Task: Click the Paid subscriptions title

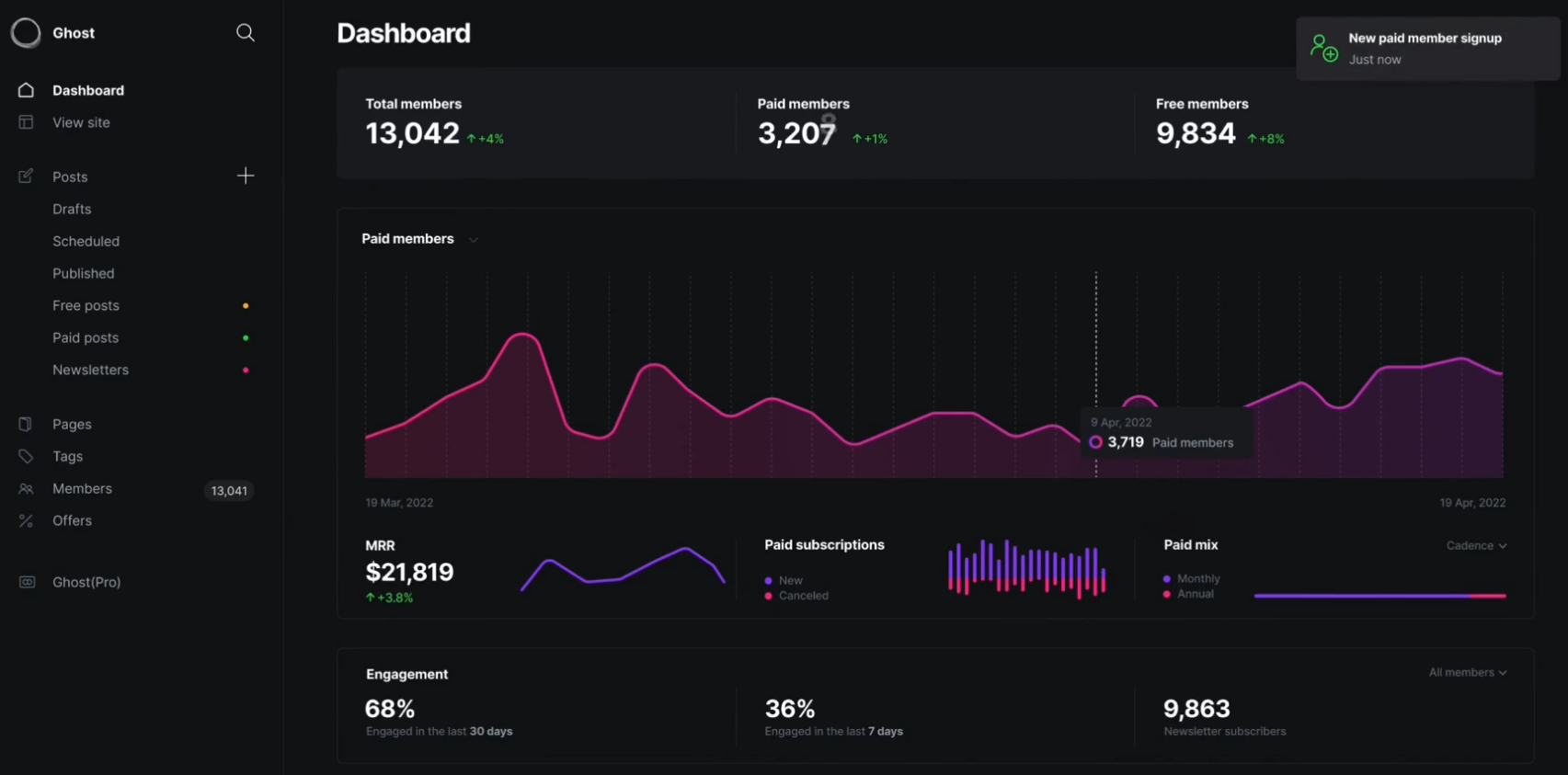Action: pyautogui.click(x=824, y=545)
